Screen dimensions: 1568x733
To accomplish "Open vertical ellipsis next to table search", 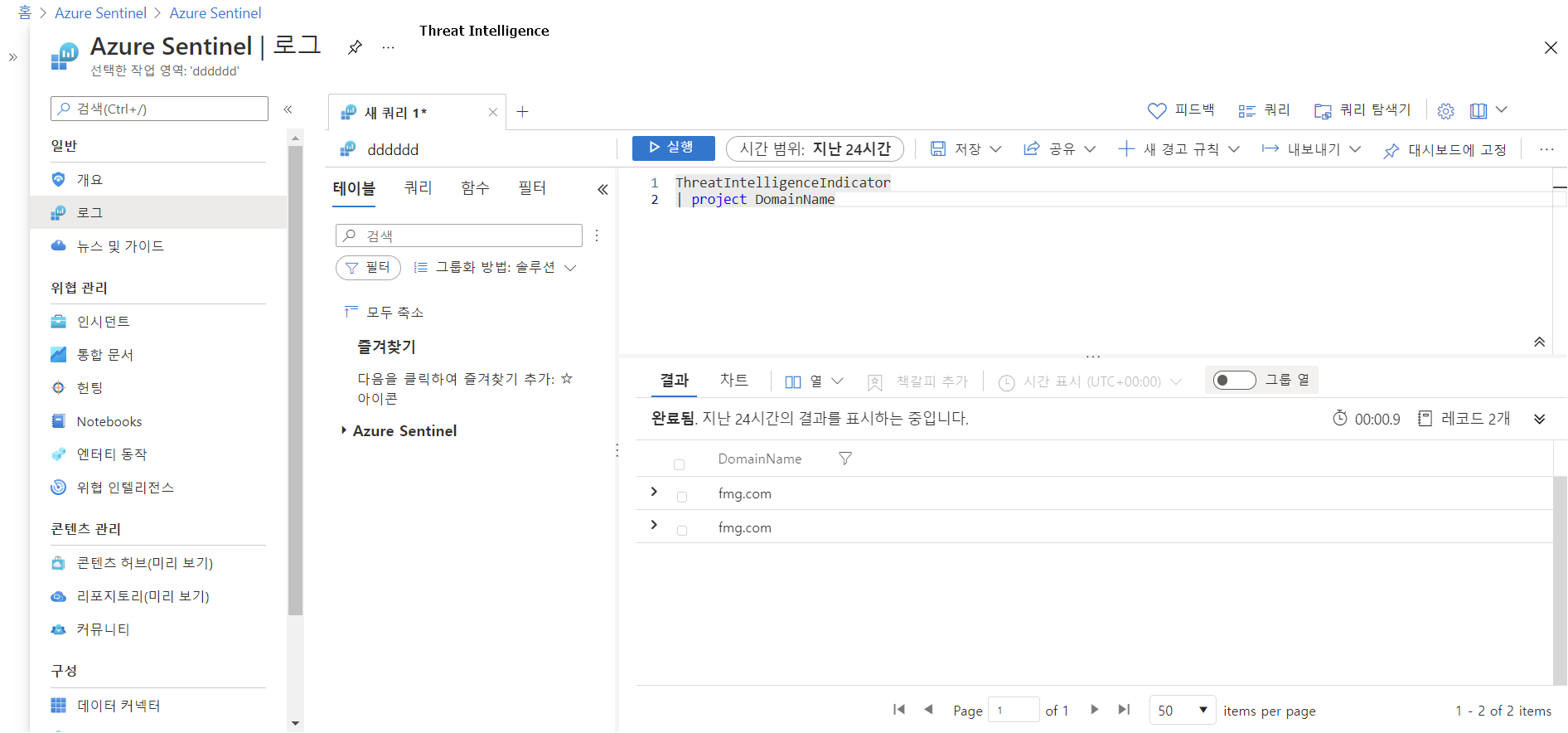I will point(597,235).
